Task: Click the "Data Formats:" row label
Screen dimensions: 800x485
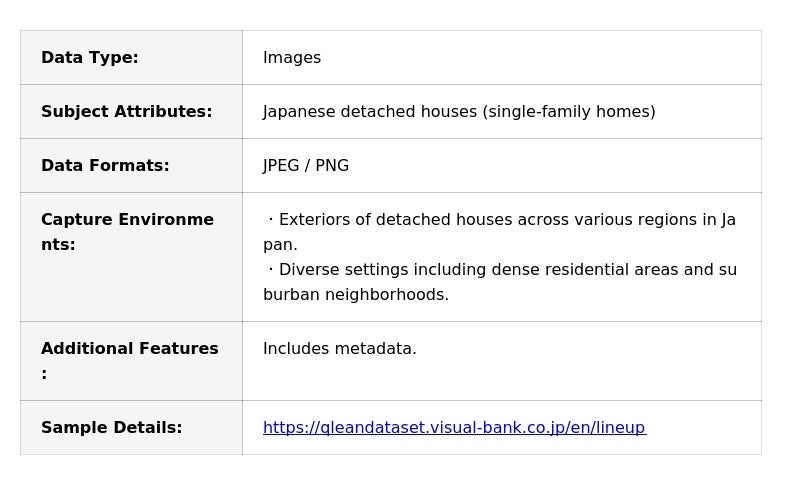Action: 105,166
